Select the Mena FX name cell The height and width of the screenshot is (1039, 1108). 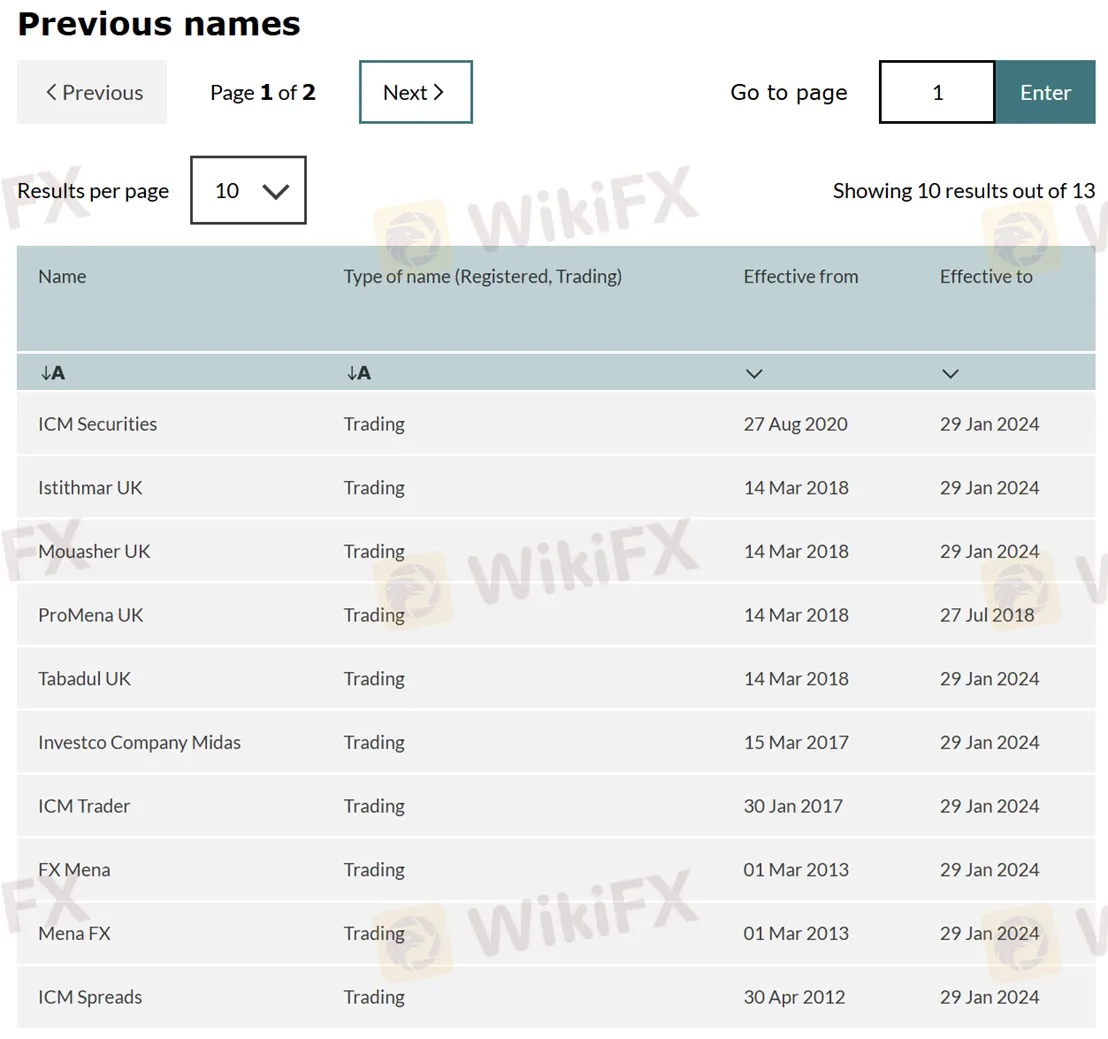tap(74, 933)
